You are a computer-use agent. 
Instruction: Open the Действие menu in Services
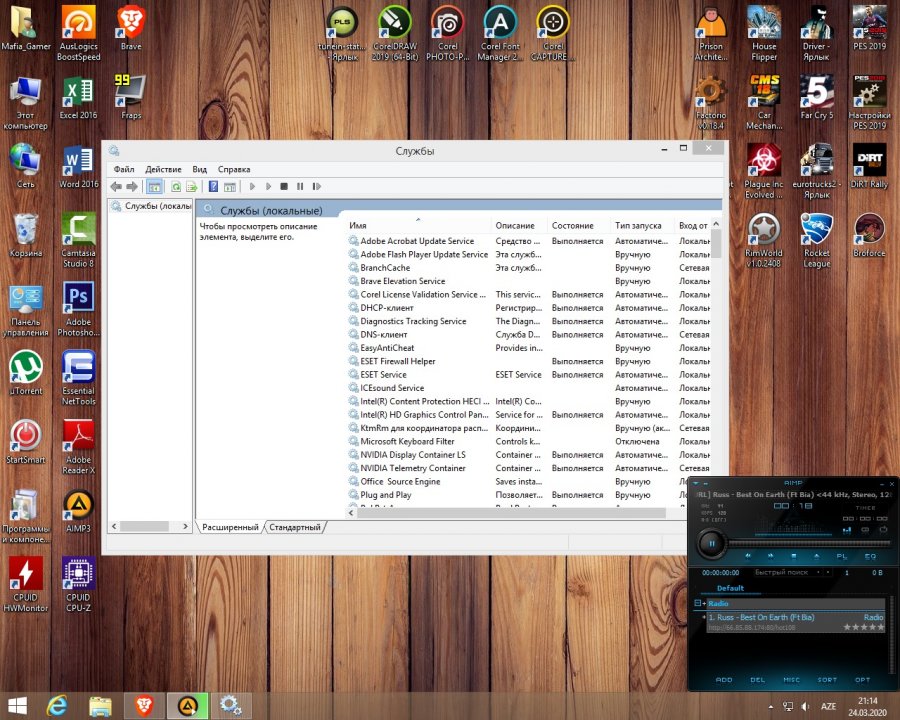pos(162,169)
